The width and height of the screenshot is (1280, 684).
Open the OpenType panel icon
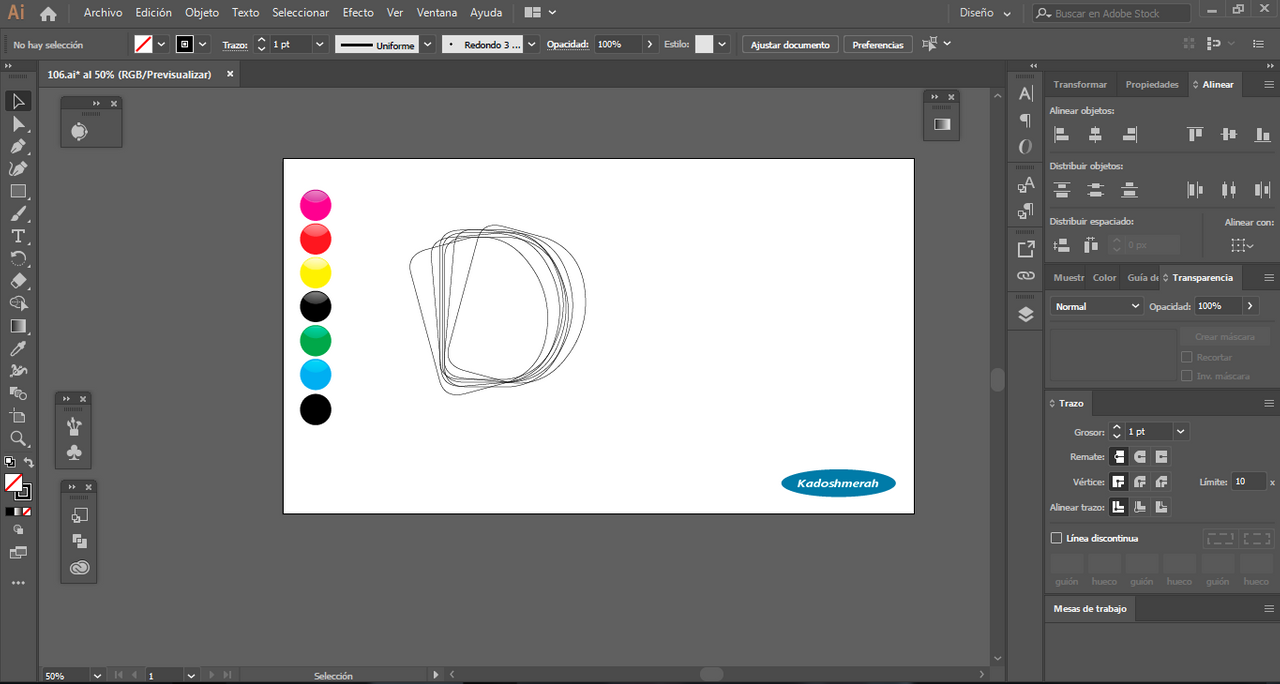tap(1026, 147)
